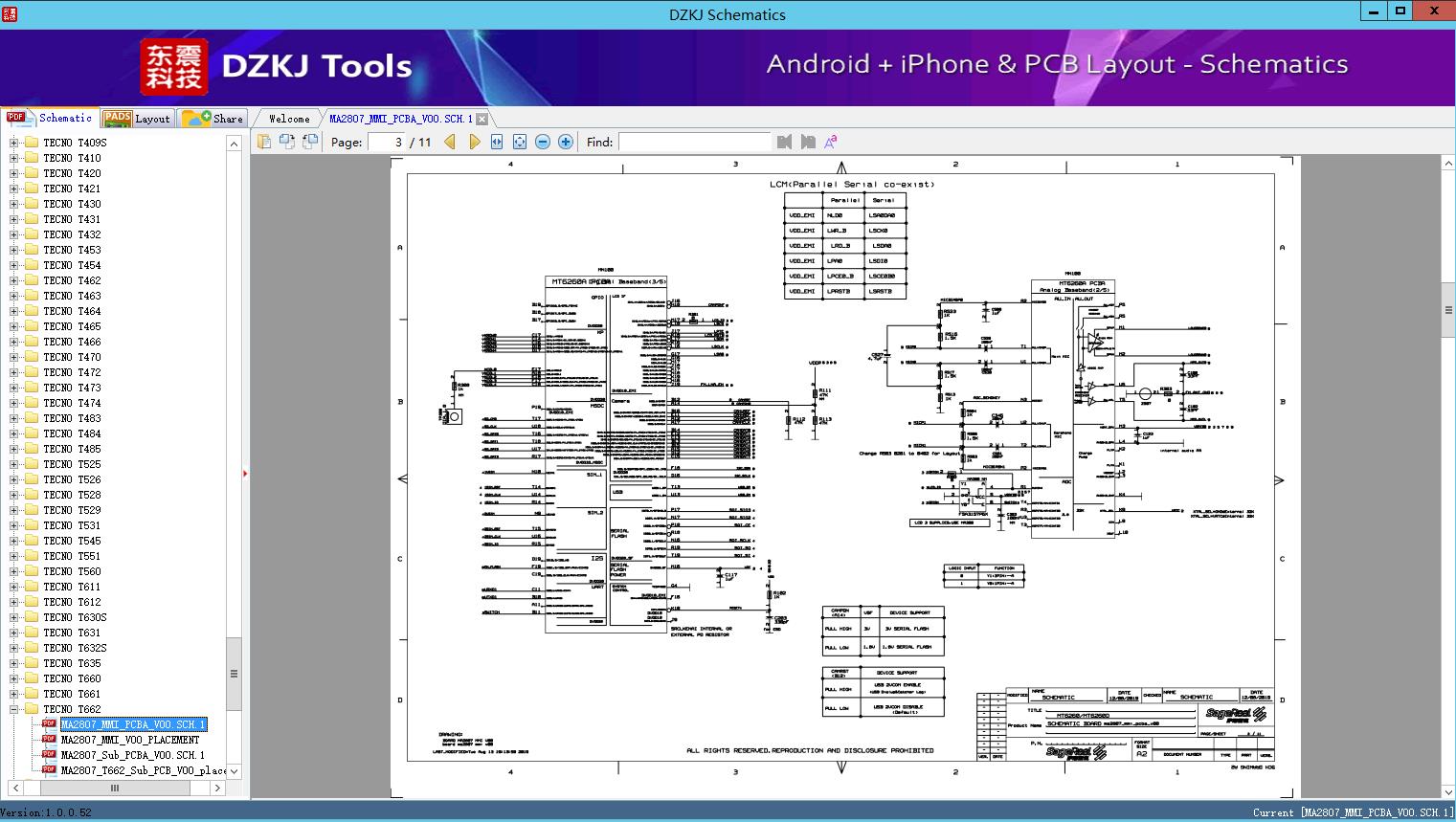Click the copy document icon in toolbar
Image resolution: width=1456 pixels, height=822 pixels.
click(x=263, y=142)
